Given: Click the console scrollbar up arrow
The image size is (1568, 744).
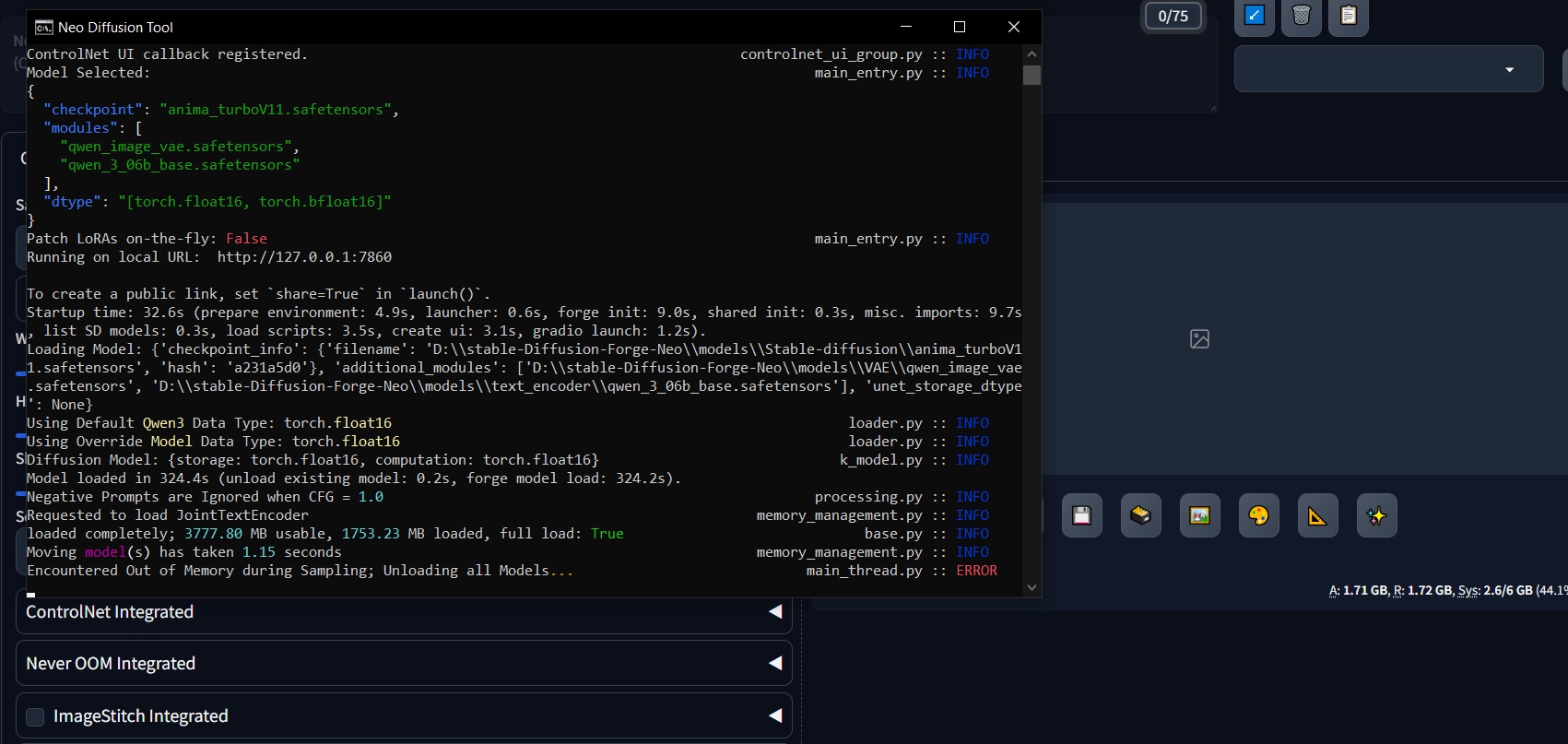Looking at the screenshot, I should pos(1032,53).
